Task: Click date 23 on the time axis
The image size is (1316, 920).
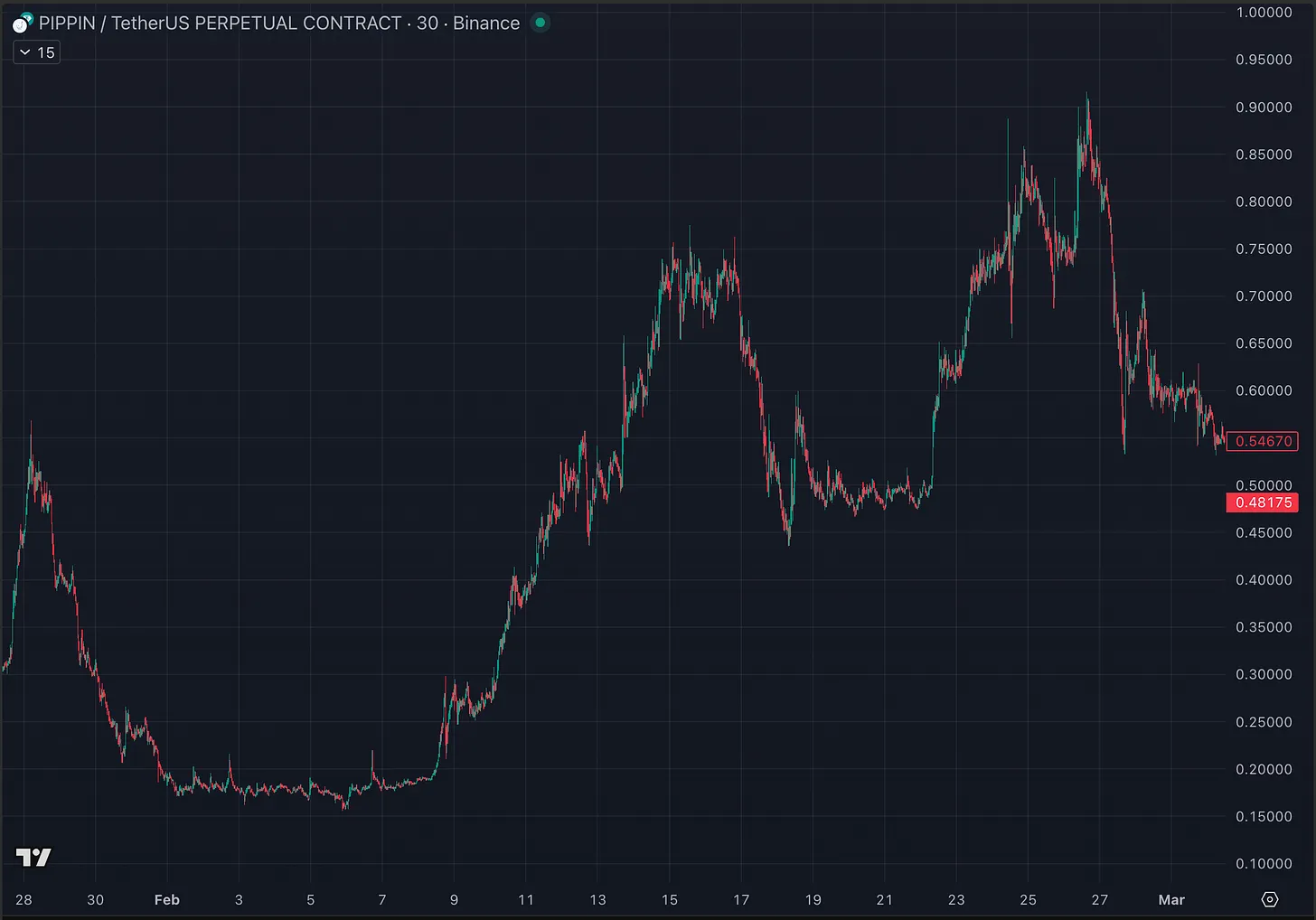Action: click(956, 900)
